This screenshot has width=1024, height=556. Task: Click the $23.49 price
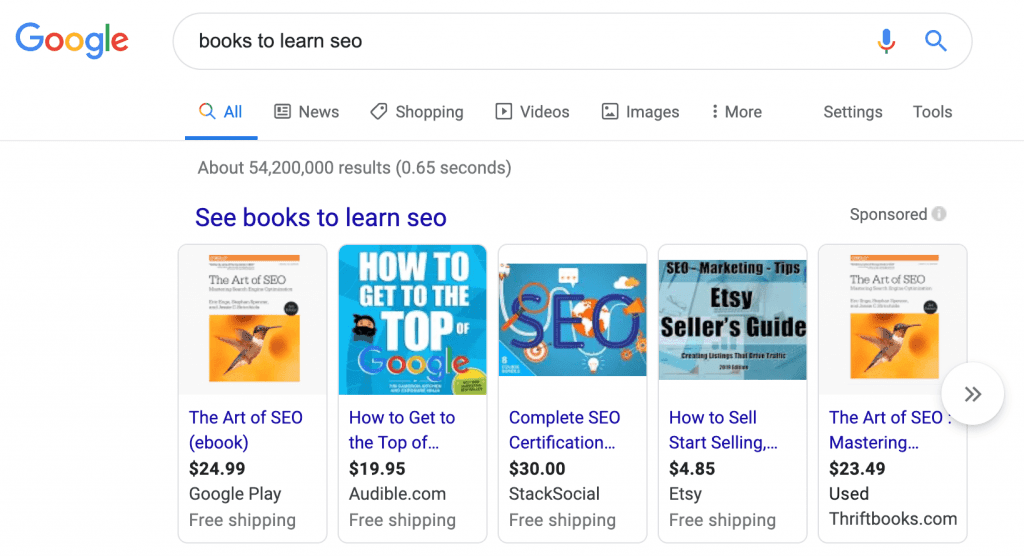tap(857, 468)
